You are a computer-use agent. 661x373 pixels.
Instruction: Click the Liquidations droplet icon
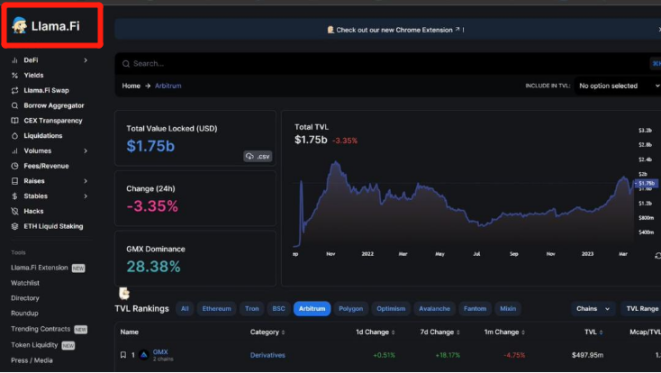pyautogui.click(x=15, y=136)
